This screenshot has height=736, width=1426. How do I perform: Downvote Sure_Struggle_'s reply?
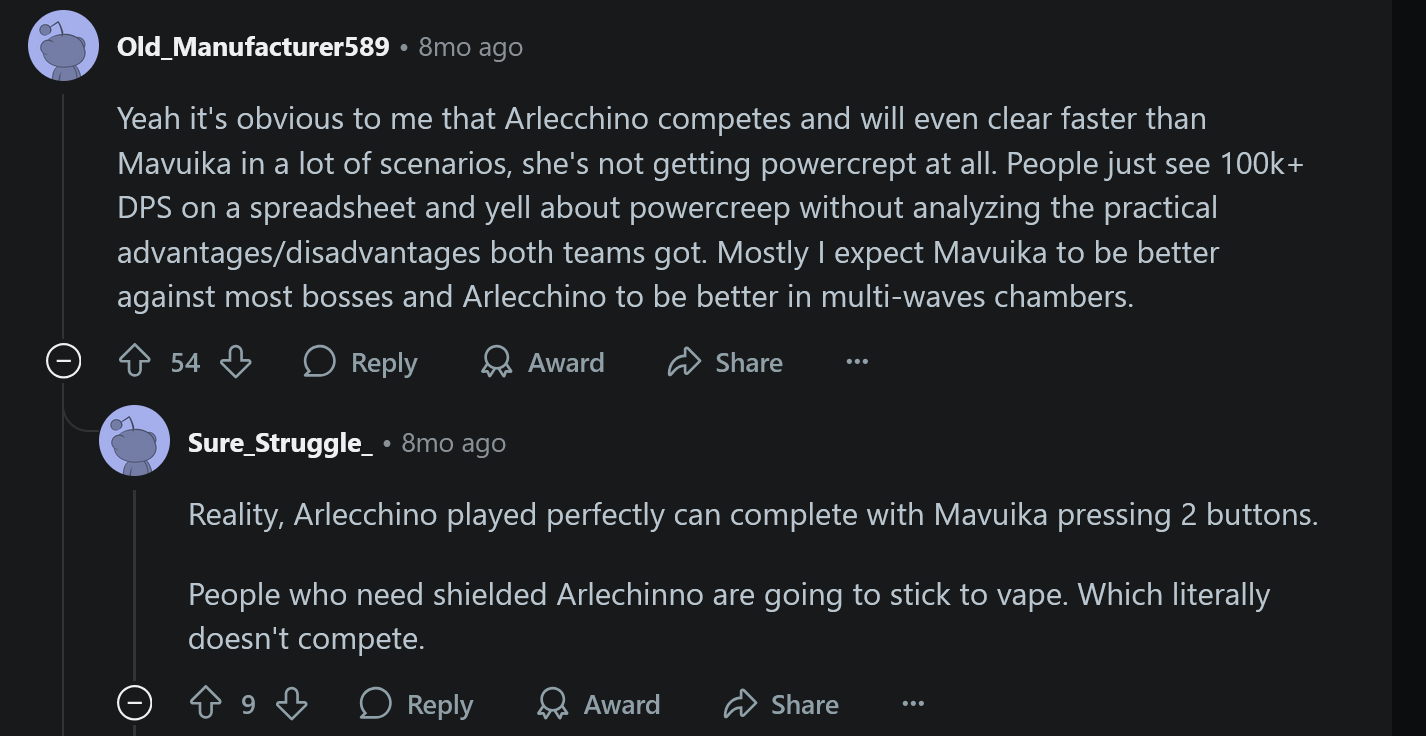coord(291,703)
